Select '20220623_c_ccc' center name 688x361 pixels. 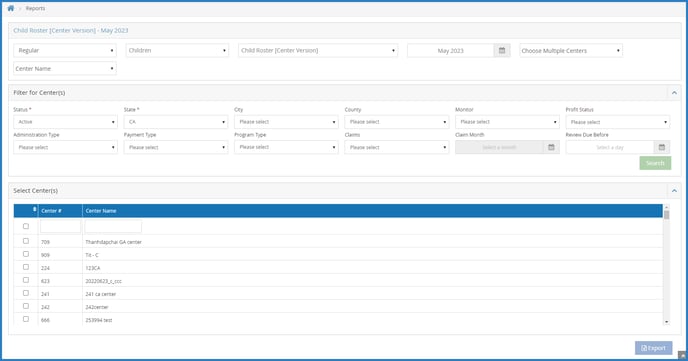104,281
